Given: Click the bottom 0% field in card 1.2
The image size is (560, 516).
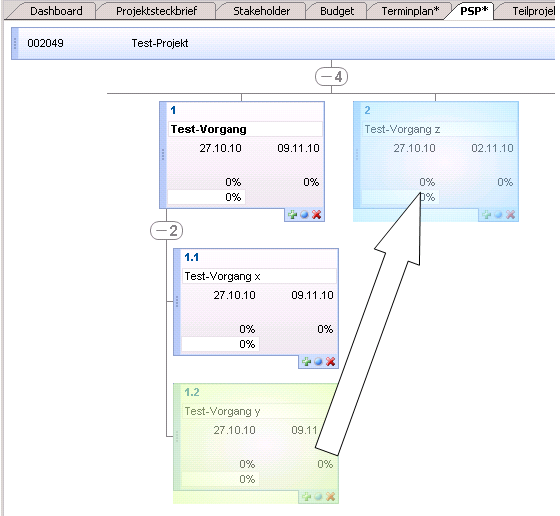Looking at the screenshot, I should (220, 479).
